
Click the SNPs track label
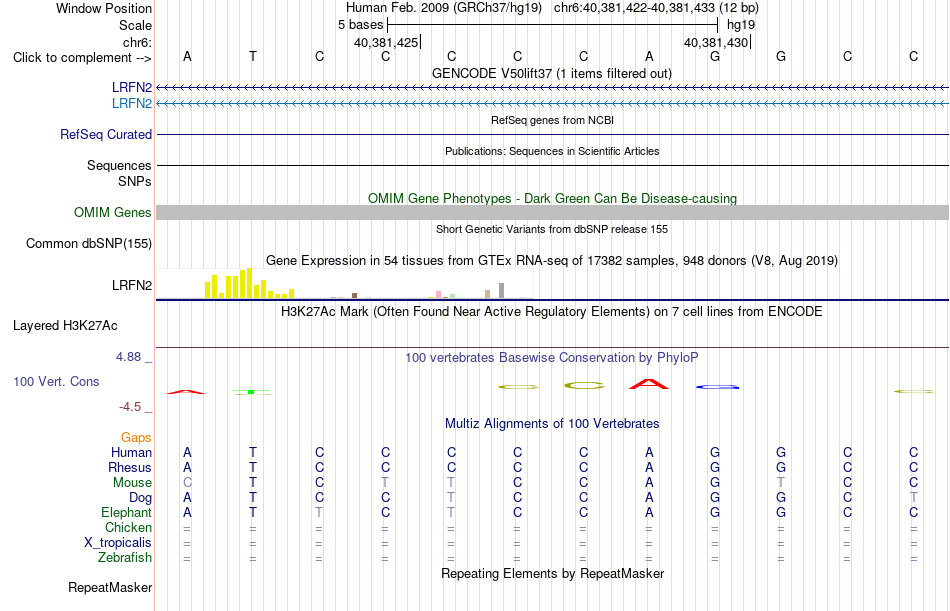point(135,181)
